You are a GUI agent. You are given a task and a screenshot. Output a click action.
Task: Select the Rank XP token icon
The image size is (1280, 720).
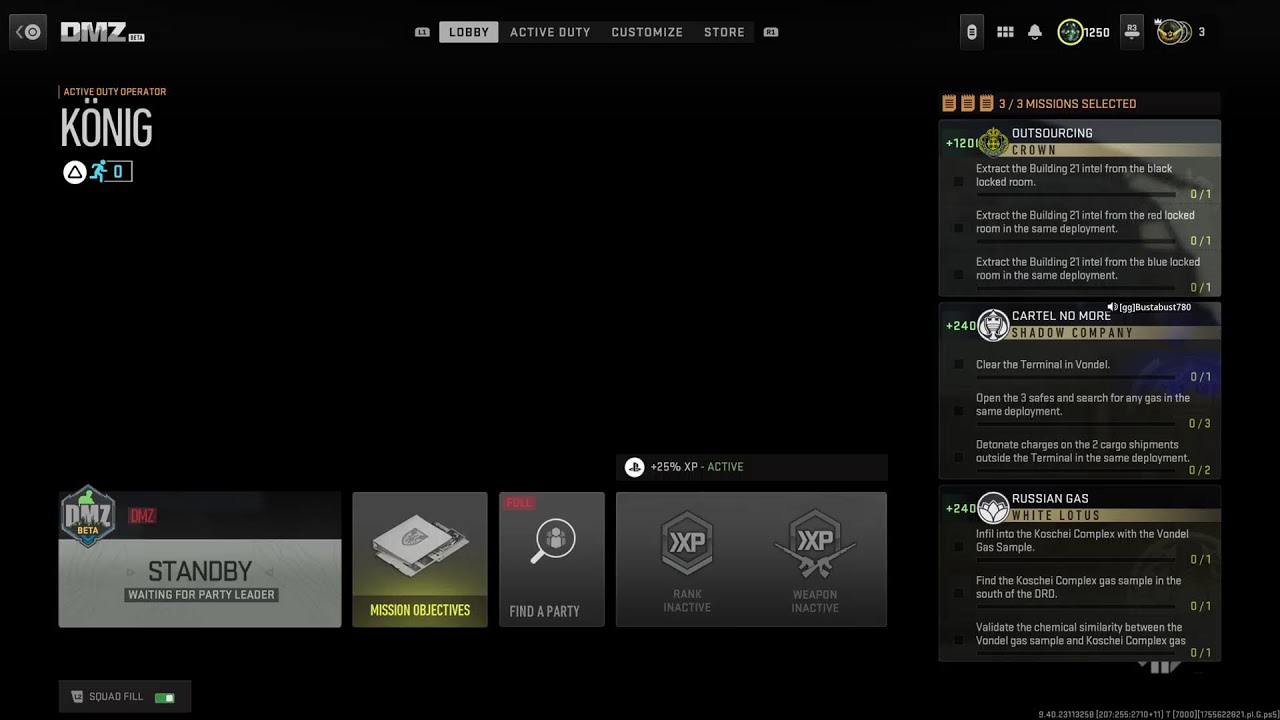pyautogui.click(x=687, y=544)
